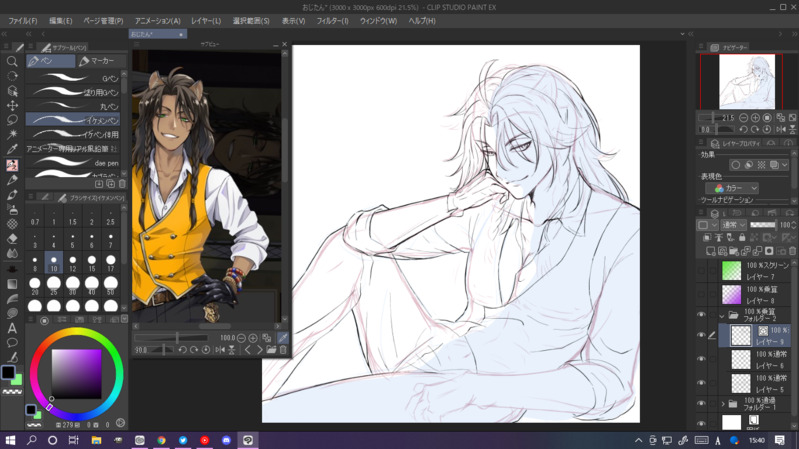Image resolution: width=799 pixels, height=449 pixels.
Task: Choose brush size 12
Action: click(73, 263)
